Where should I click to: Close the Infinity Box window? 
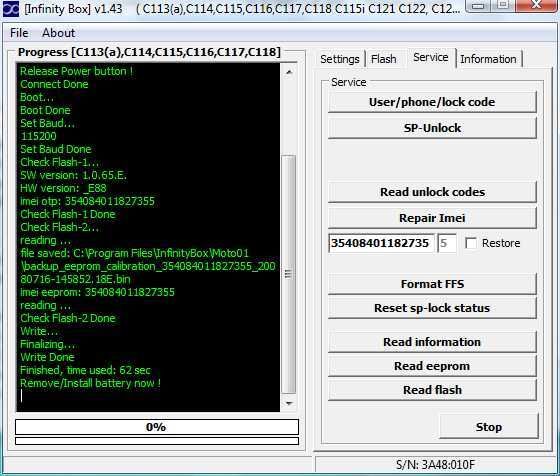click(536, 5)
